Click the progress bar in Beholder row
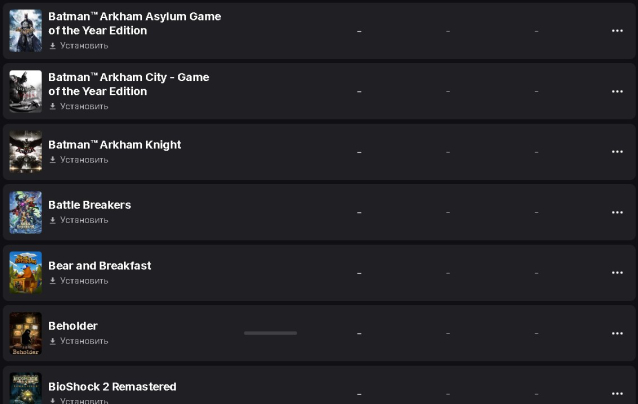The width and height of the screenshot is (638, 404). pyautogui.click(x=270, y=333)
